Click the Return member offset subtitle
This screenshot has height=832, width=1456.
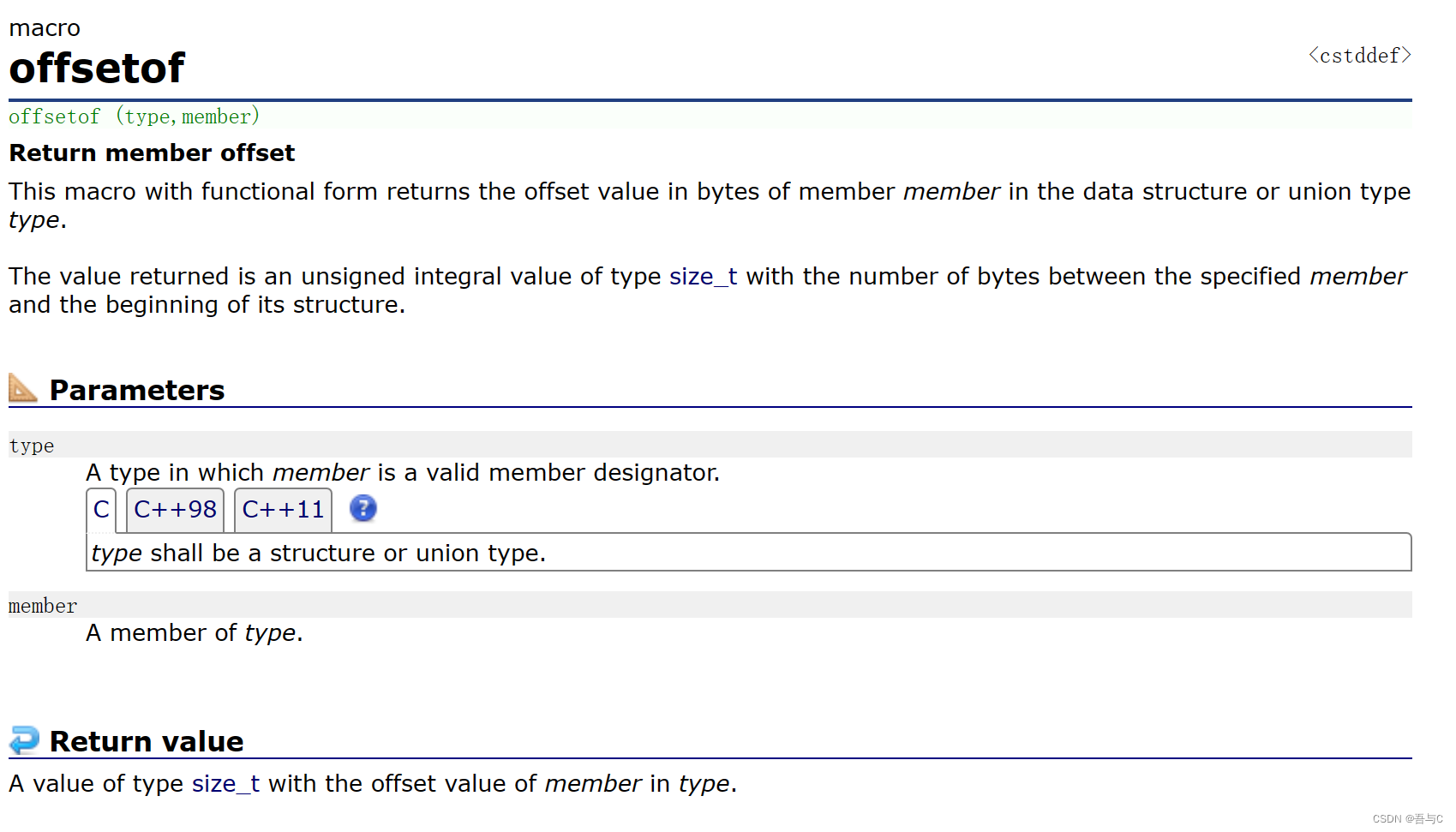coord(152,153)
